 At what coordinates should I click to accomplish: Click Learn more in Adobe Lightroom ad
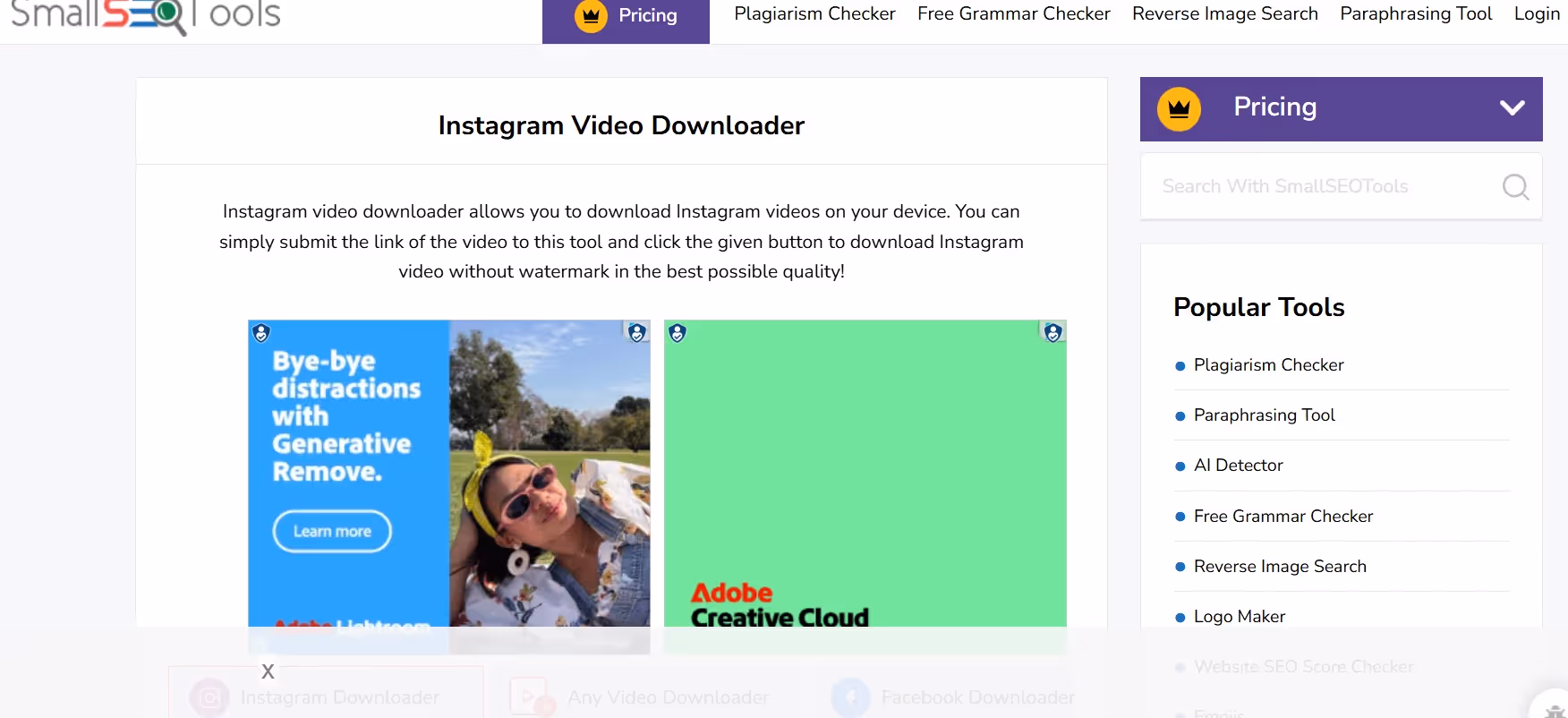pyautogui.click(x=332, y=532)
